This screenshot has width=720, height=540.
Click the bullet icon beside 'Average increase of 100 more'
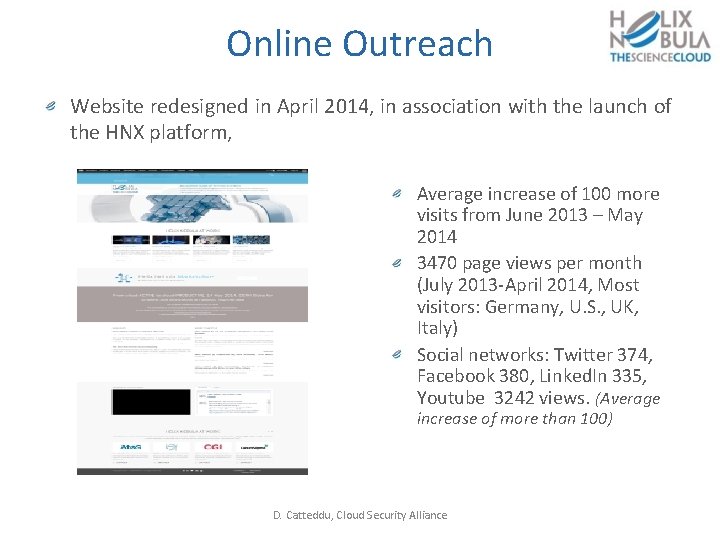pos(397,194)
